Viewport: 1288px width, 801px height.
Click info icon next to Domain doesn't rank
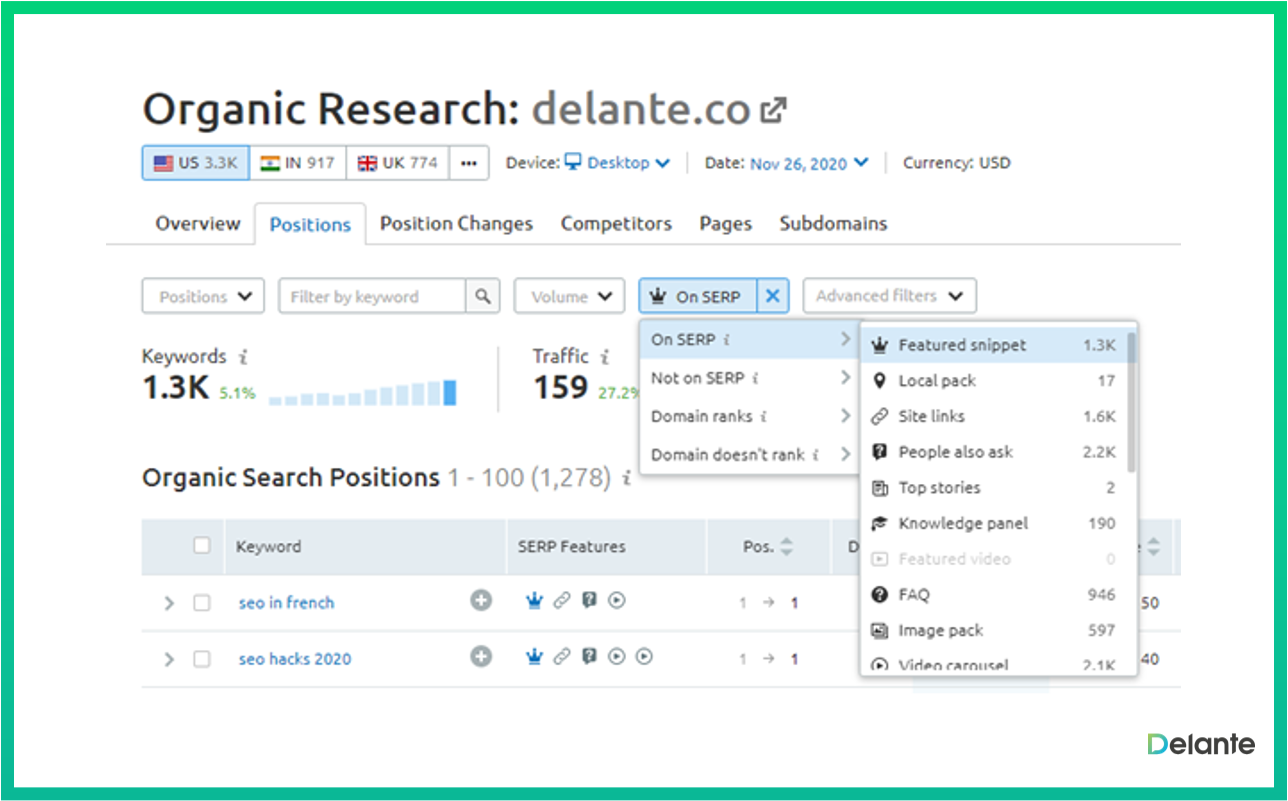tap(815, 454)
